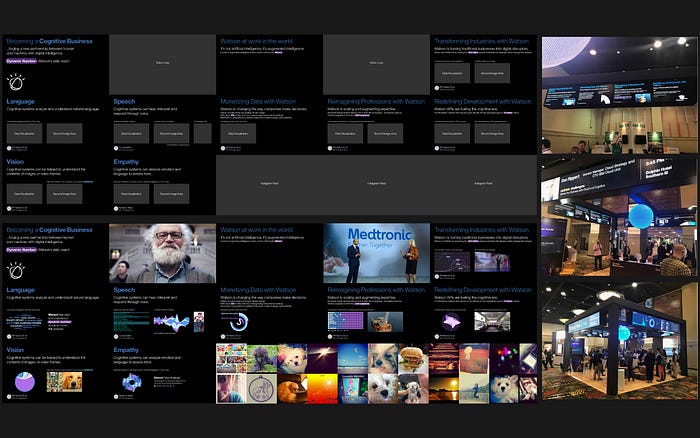The width and height of the screenshot is (700, 438).
Task: Select the hamburger photo in the Instagram grid
Action: point(413,359)
